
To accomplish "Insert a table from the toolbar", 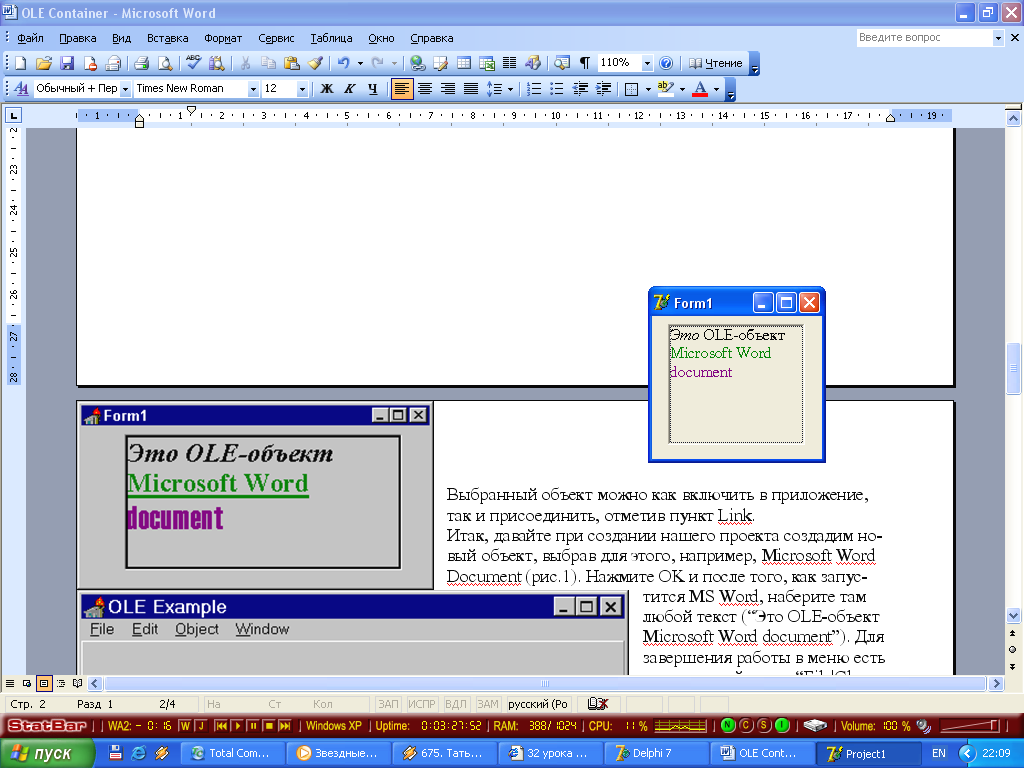I will click(464, 63).
